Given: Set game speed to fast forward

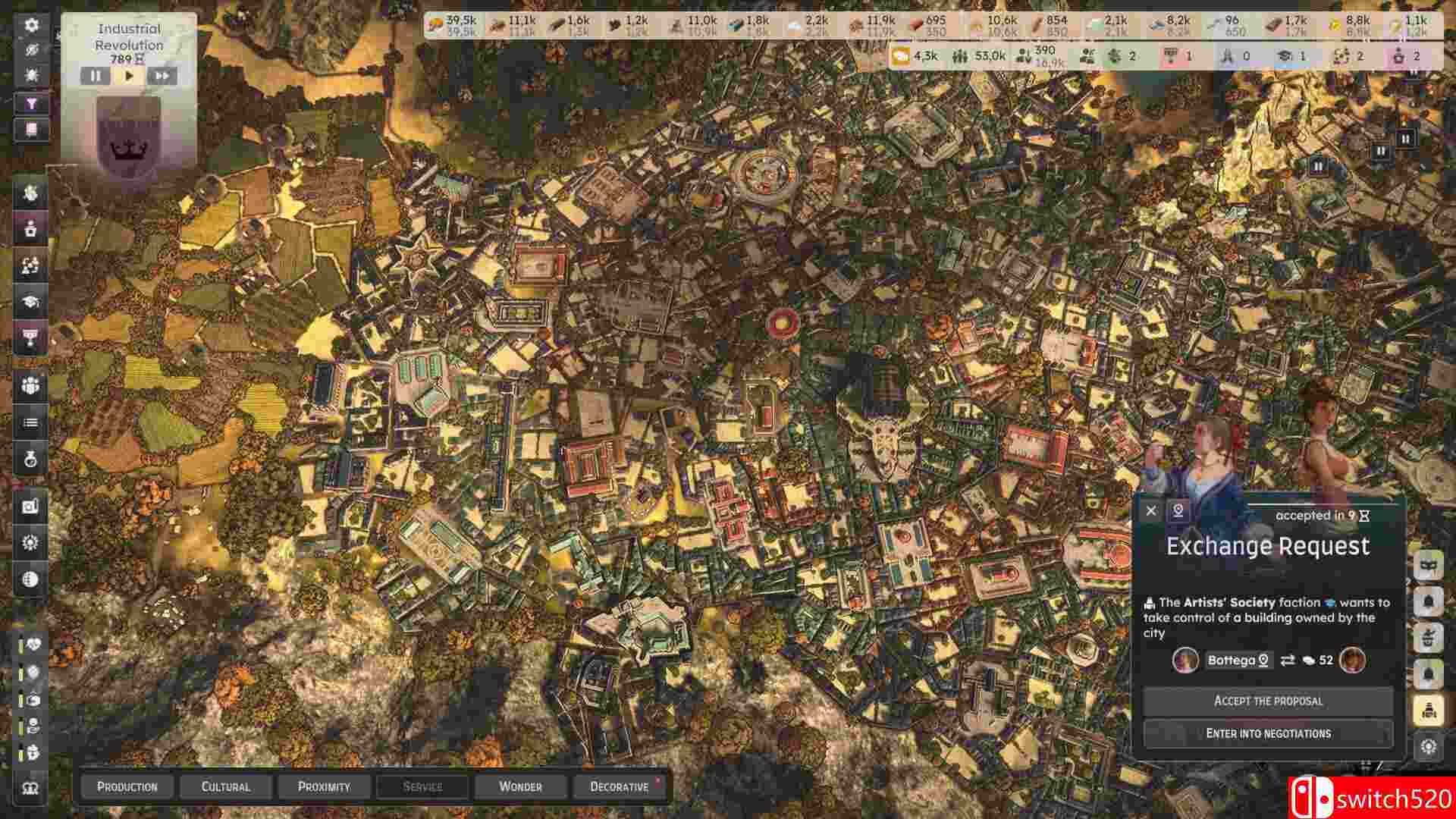Looking at the screenshot, I should tap(162, 76).
